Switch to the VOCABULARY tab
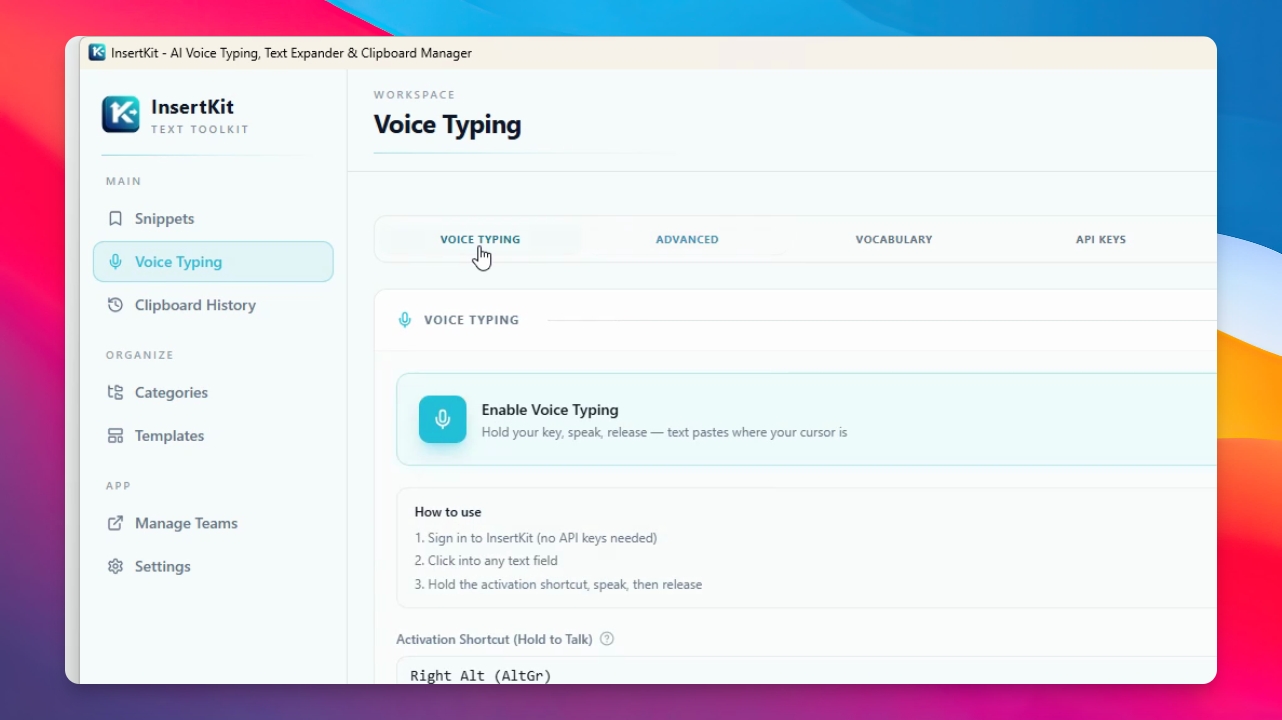 coord(894,240)
